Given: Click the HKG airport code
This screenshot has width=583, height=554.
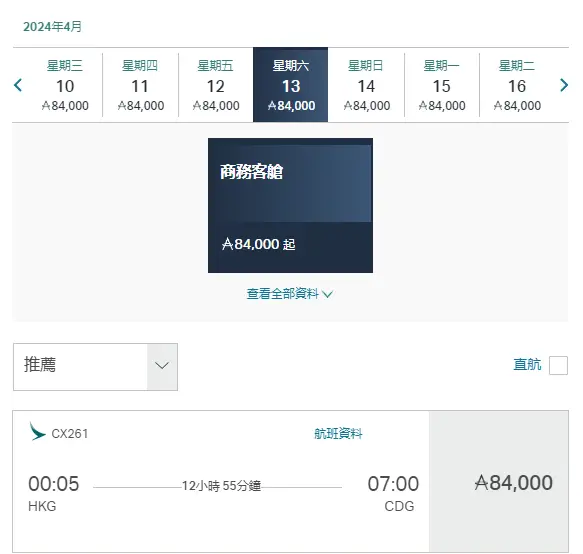Looking at the screenshot, I should [42, 506].
